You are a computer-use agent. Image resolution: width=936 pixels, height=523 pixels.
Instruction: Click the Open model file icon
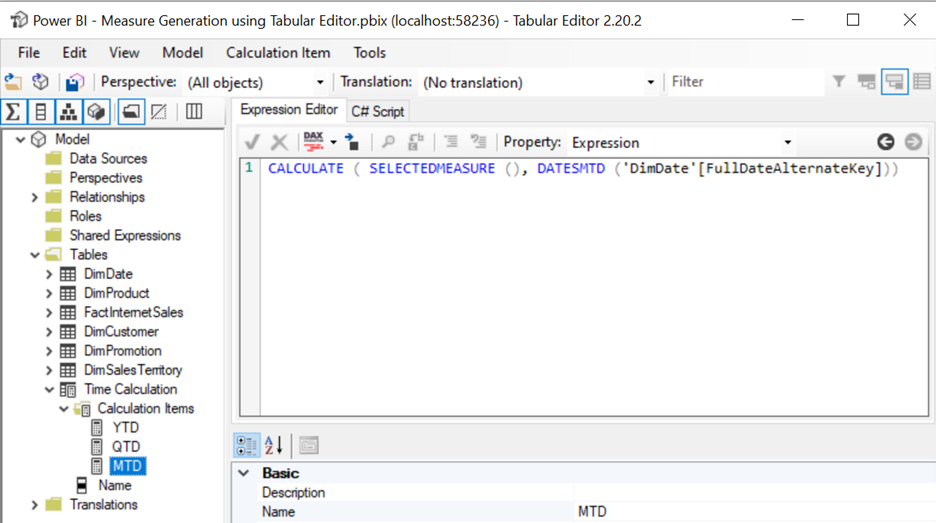pyautogui.click(x=13, y=82)
